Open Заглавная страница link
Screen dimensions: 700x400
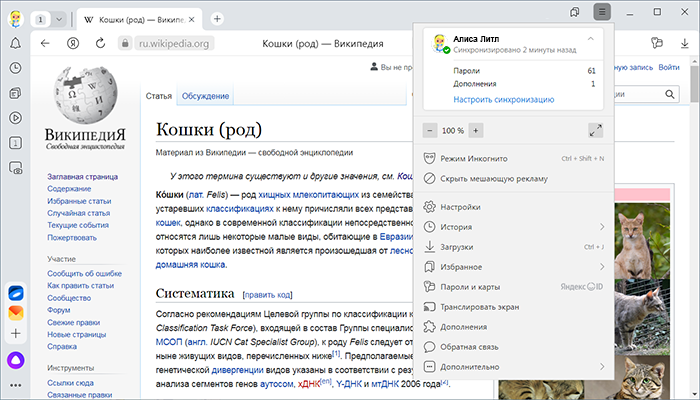coord(83,177)
